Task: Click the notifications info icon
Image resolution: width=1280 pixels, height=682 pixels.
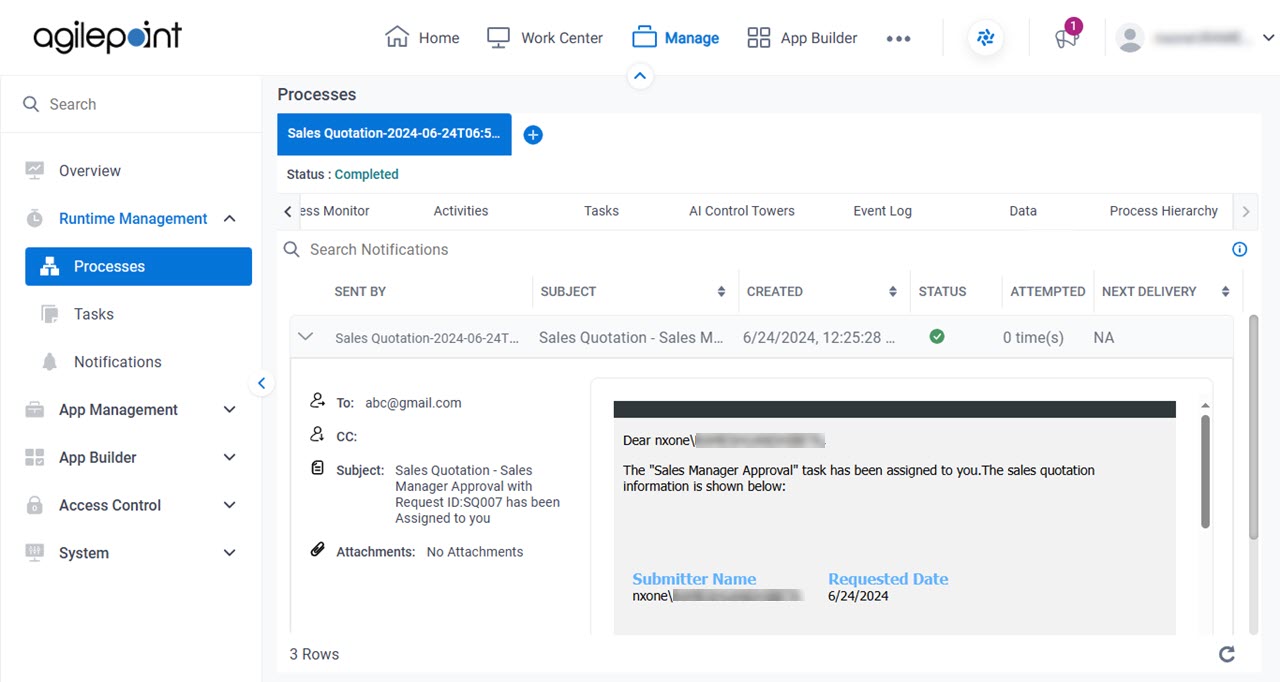Action: tap(1240, 249)
